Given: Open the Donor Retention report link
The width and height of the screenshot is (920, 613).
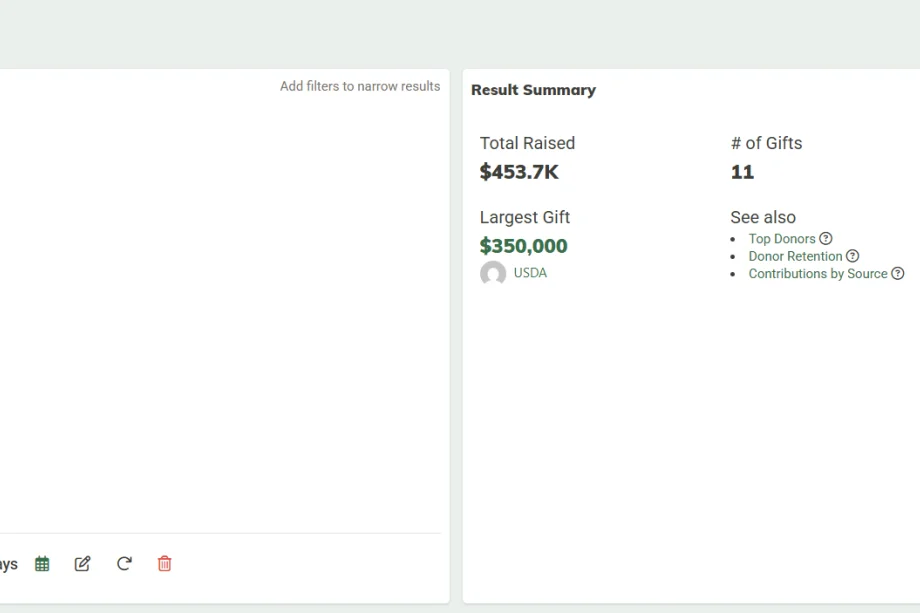Looking at the screenshot, I should (795, 256).
